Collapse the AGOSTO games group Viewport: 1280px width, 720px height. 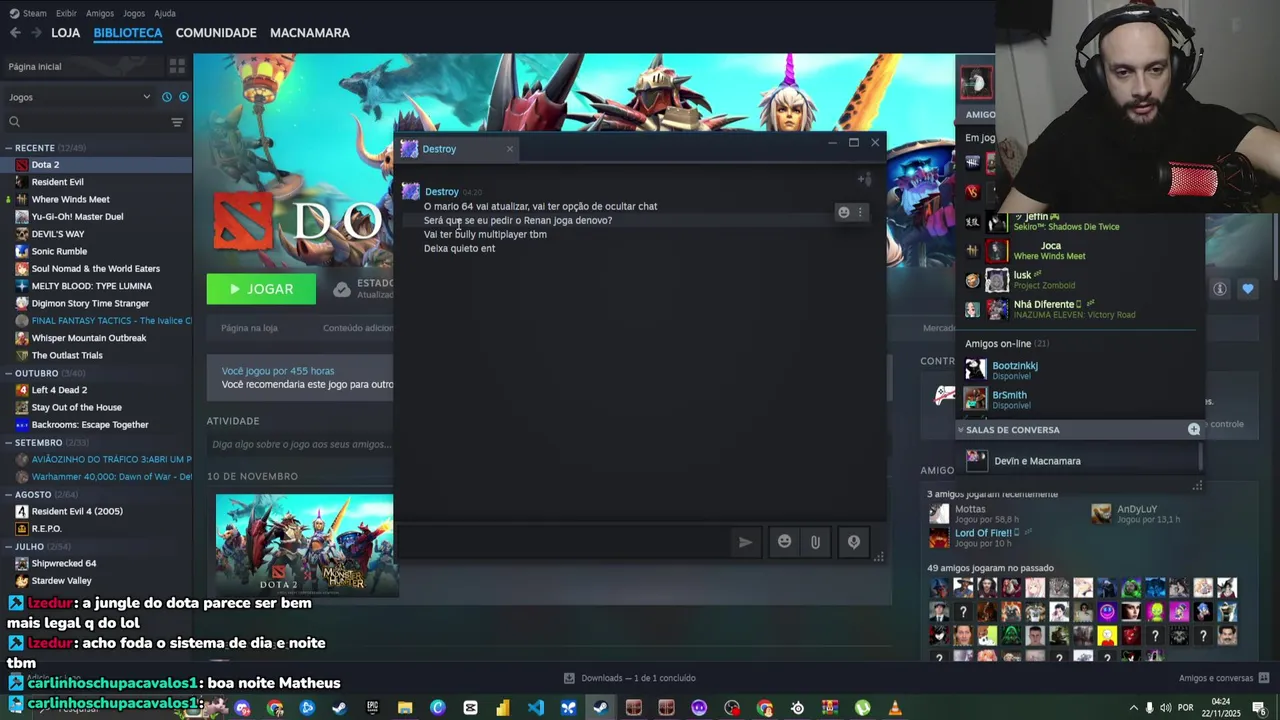9,494
